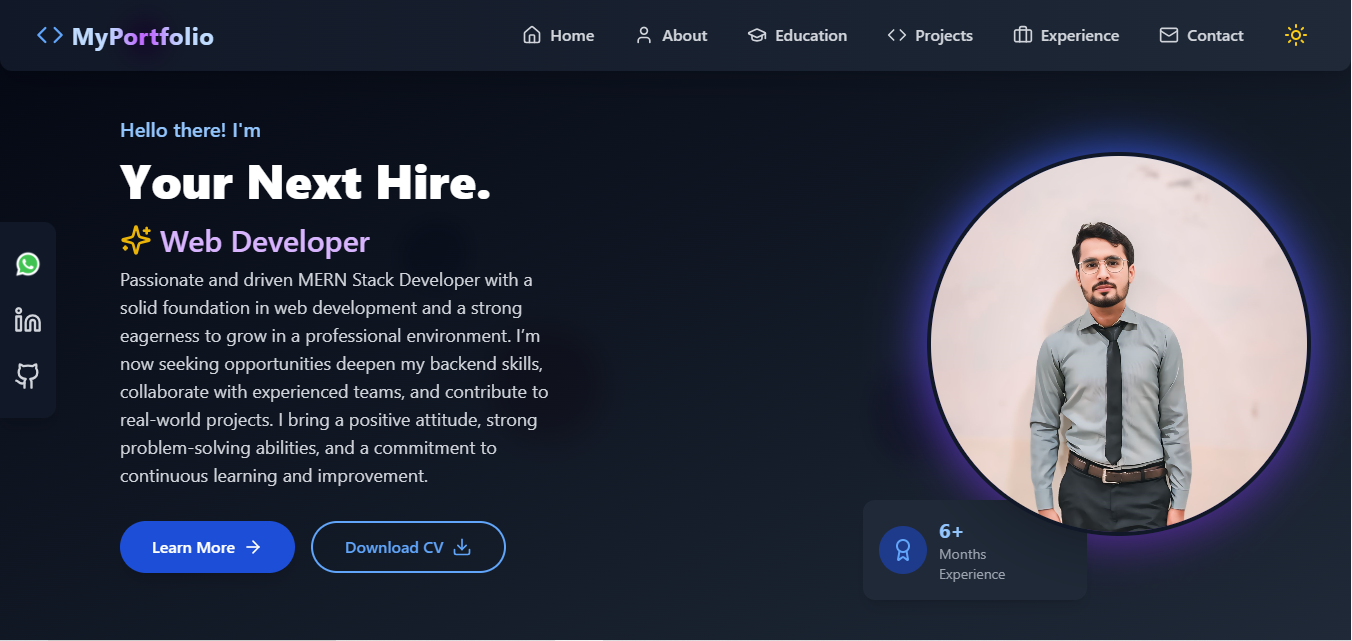Click the MyPortfolio logo text

coord(143,37)
